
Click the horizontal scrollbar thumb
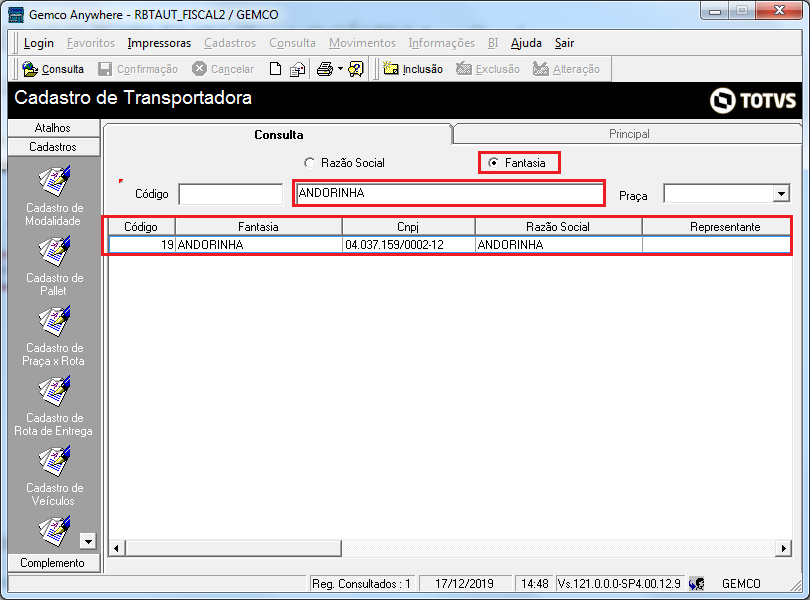click(233, 548)
